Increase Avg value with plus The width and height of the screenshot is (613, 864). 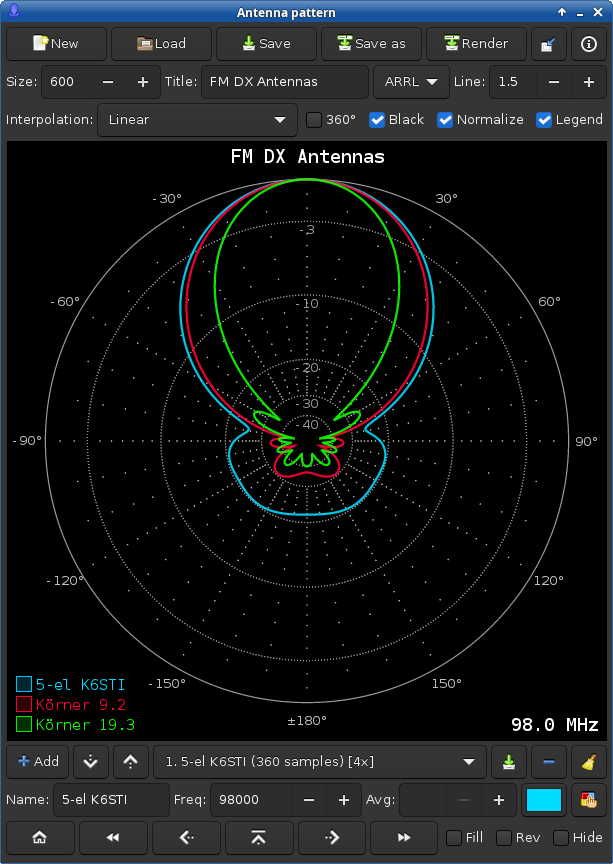(x=499, y=800)
